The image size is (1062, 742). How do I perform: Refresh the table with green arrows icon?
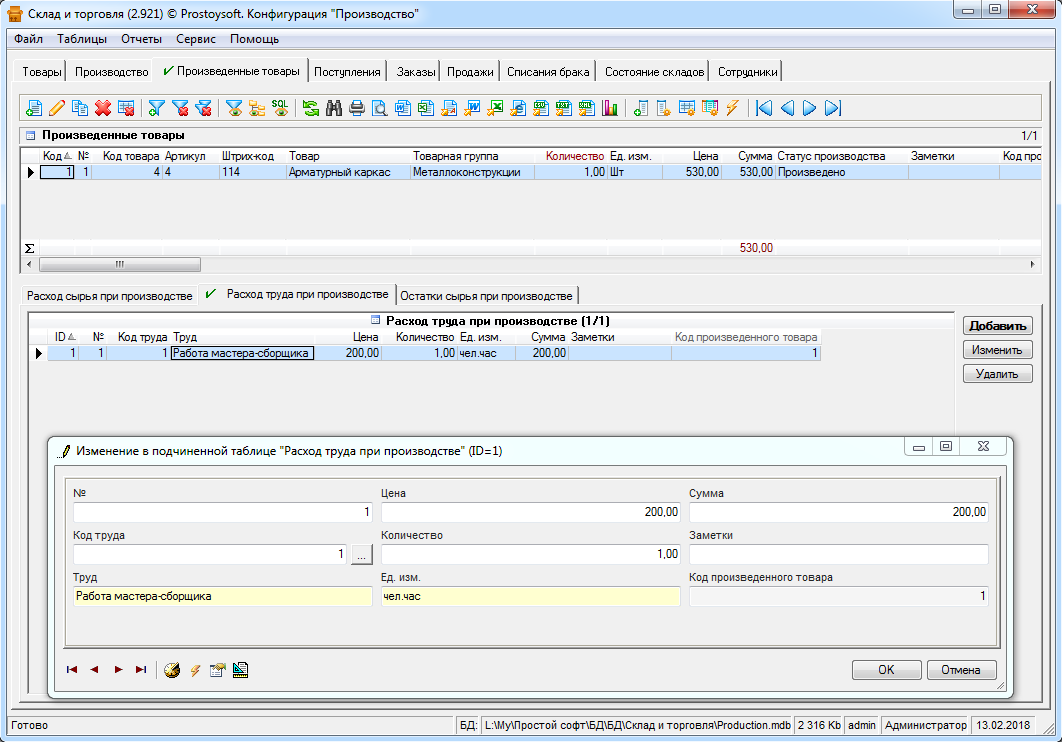tap(311, 108)
